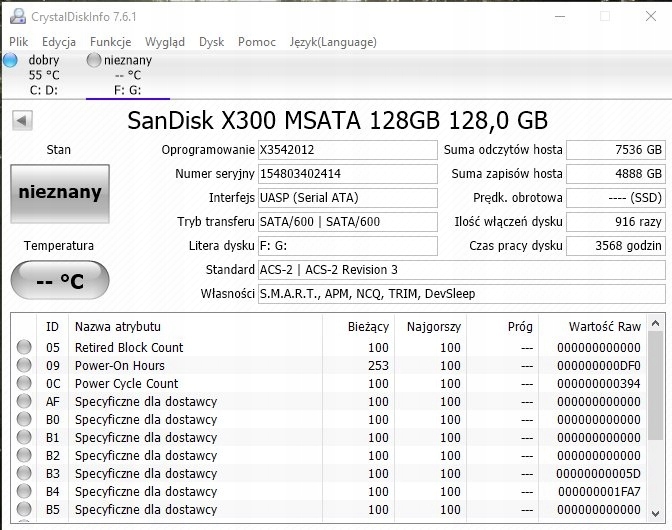Close the CrystalDiskInfo window
The width and height of the screenshot is (672, 530).
click(651, 17)
